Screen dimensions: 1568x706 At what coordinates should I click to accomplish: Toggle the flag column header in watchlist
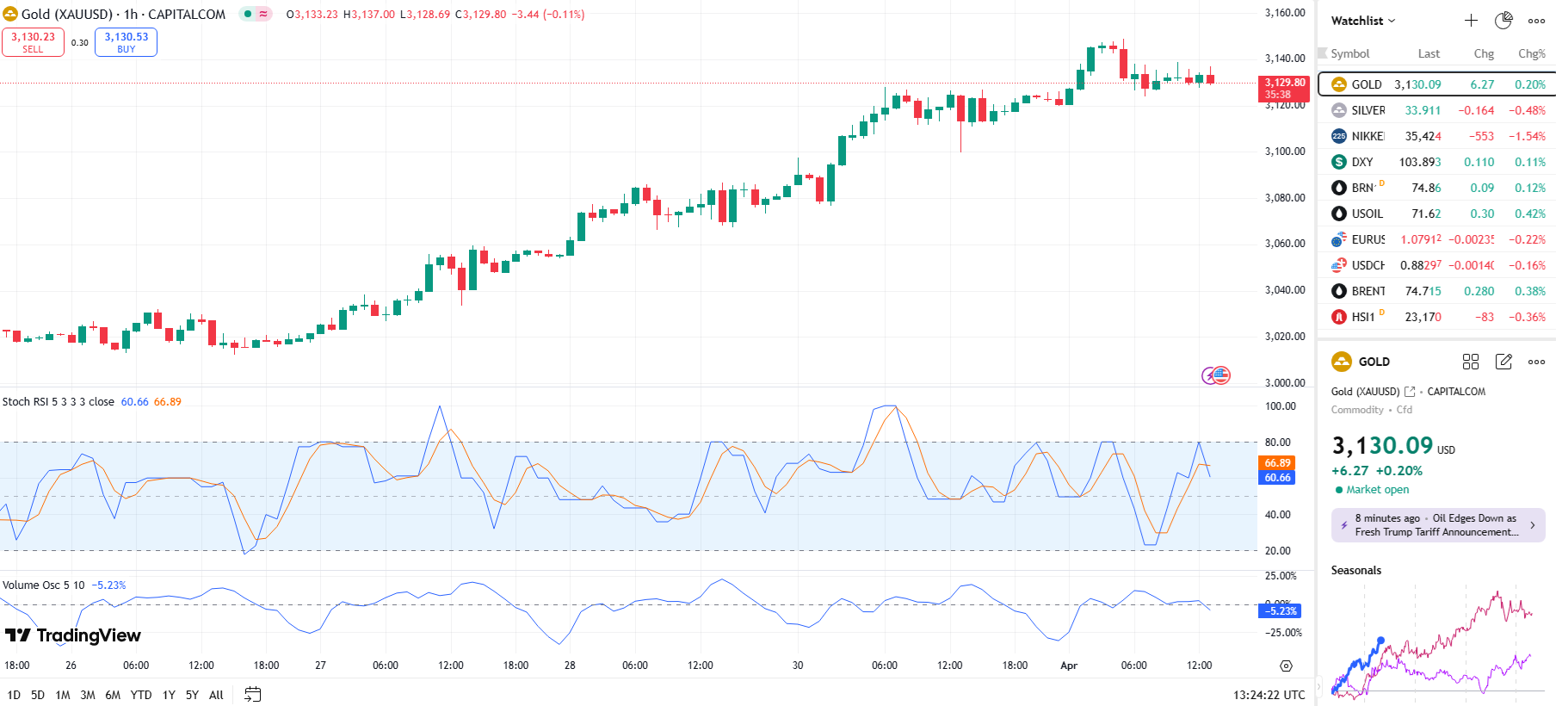click(x=1323, y=53)
